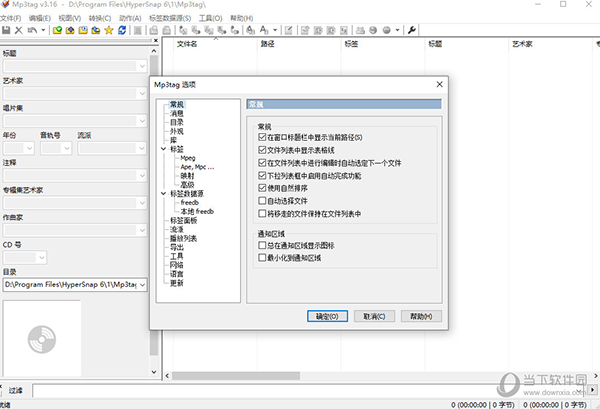
Task: Select 外观 in options tree
Action: [177, 131]
